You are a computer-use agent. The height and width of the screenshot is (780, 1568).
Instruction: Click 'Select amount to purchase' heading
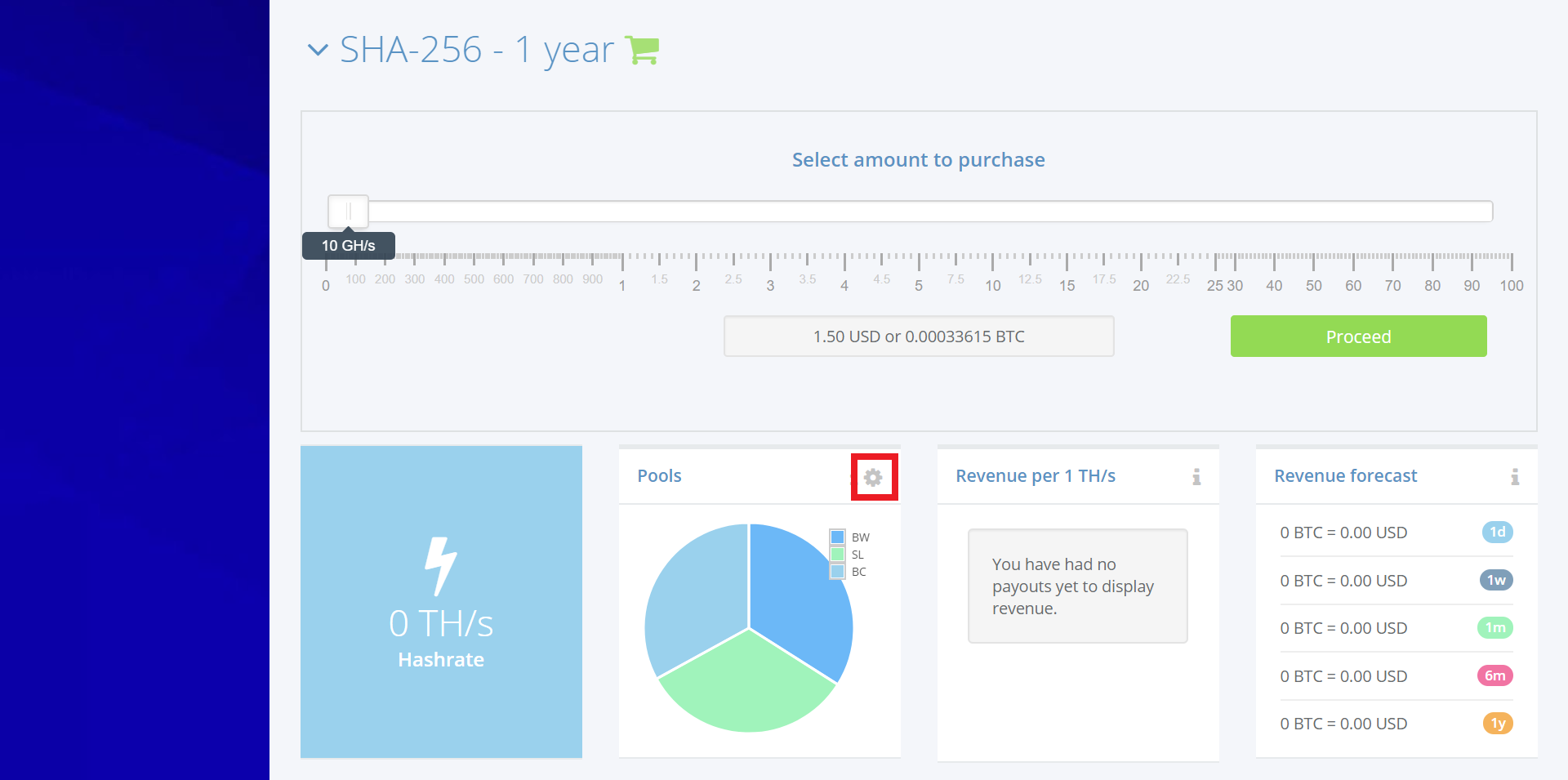(x=919, y=160)
